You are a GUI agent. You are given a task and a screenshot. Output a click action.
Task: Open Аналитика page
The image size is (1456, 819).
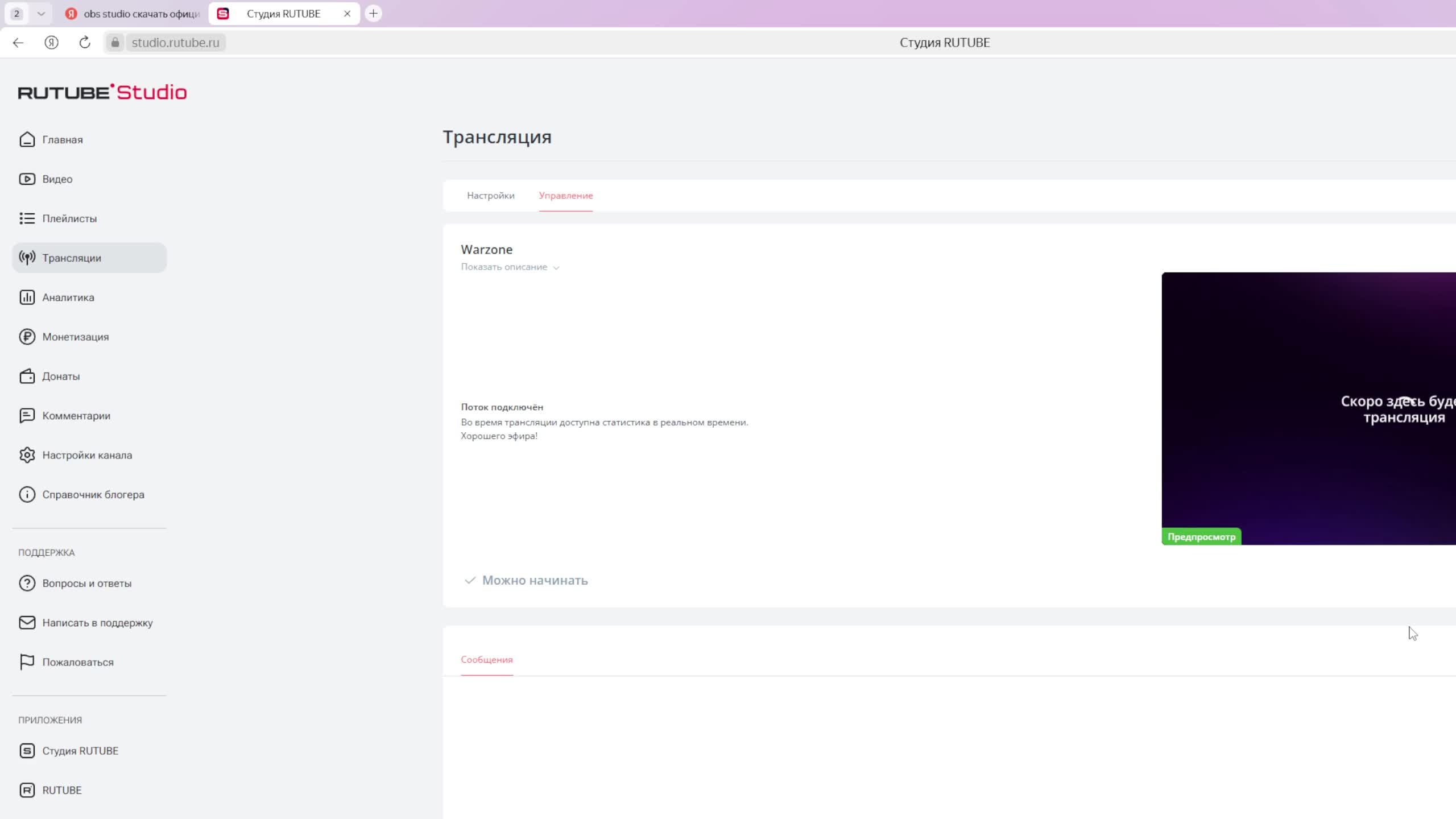(89, 297)
